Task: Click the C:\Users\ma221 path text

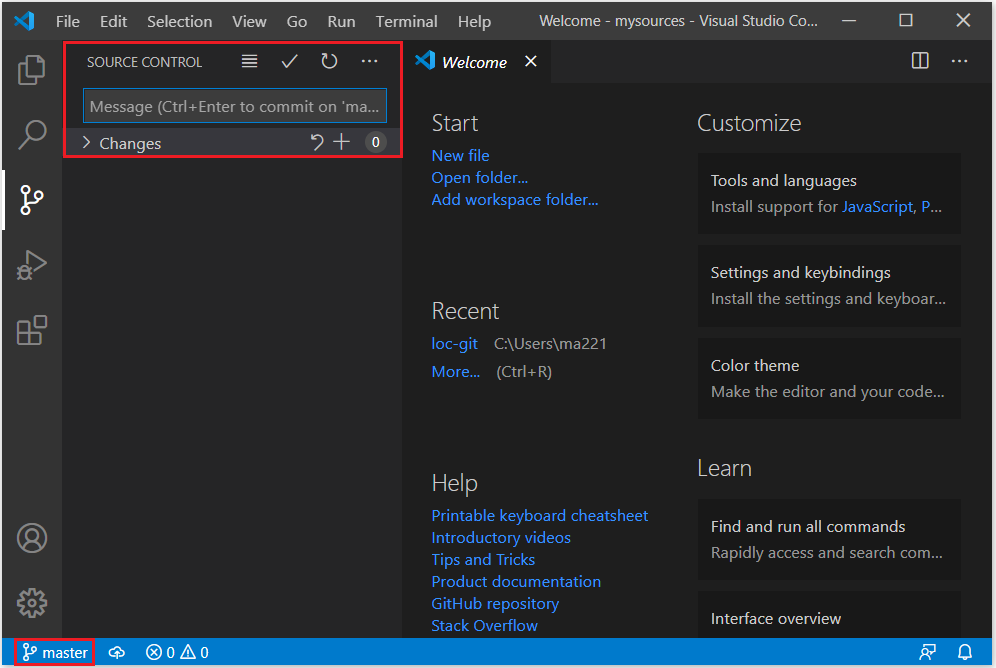Action: click(550, 344)
